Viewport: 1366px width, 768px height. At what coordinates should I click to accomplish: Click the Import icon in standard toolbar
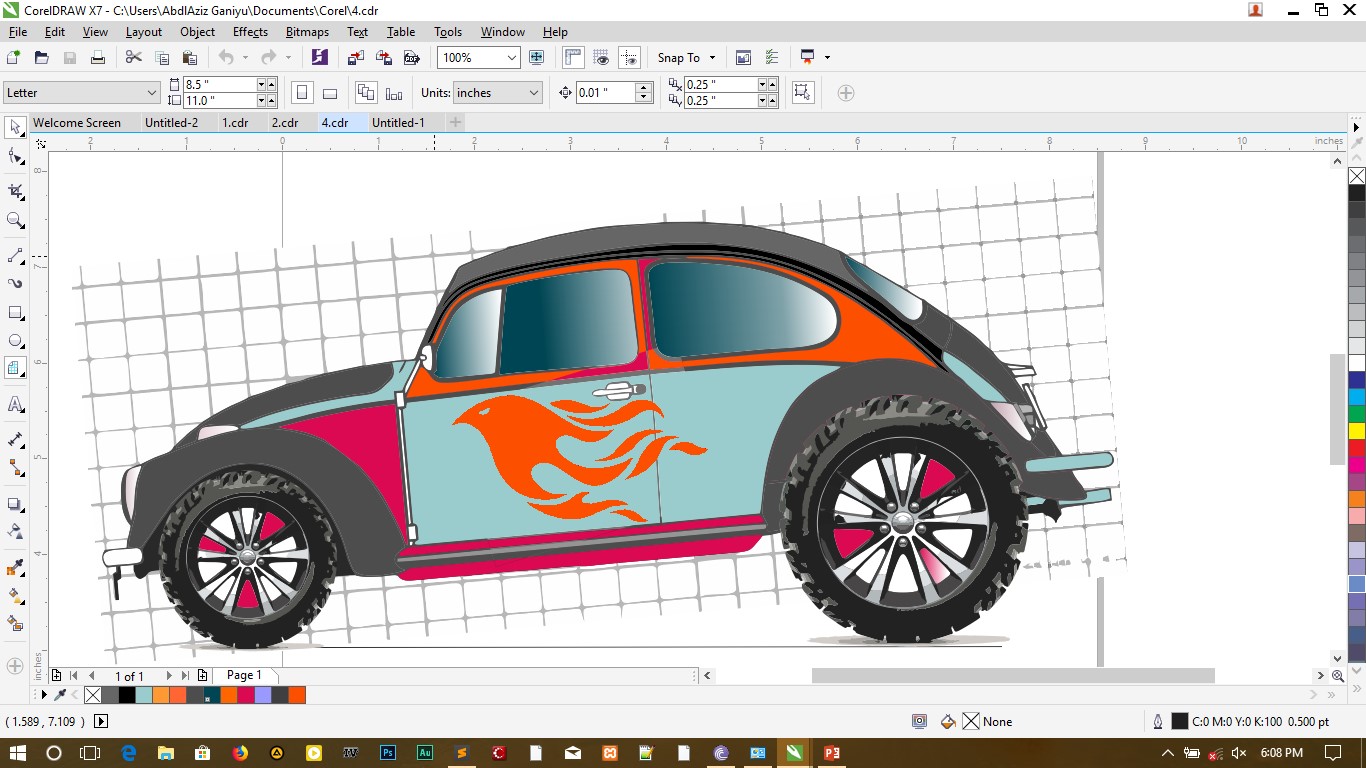click(x=356, y=58)
